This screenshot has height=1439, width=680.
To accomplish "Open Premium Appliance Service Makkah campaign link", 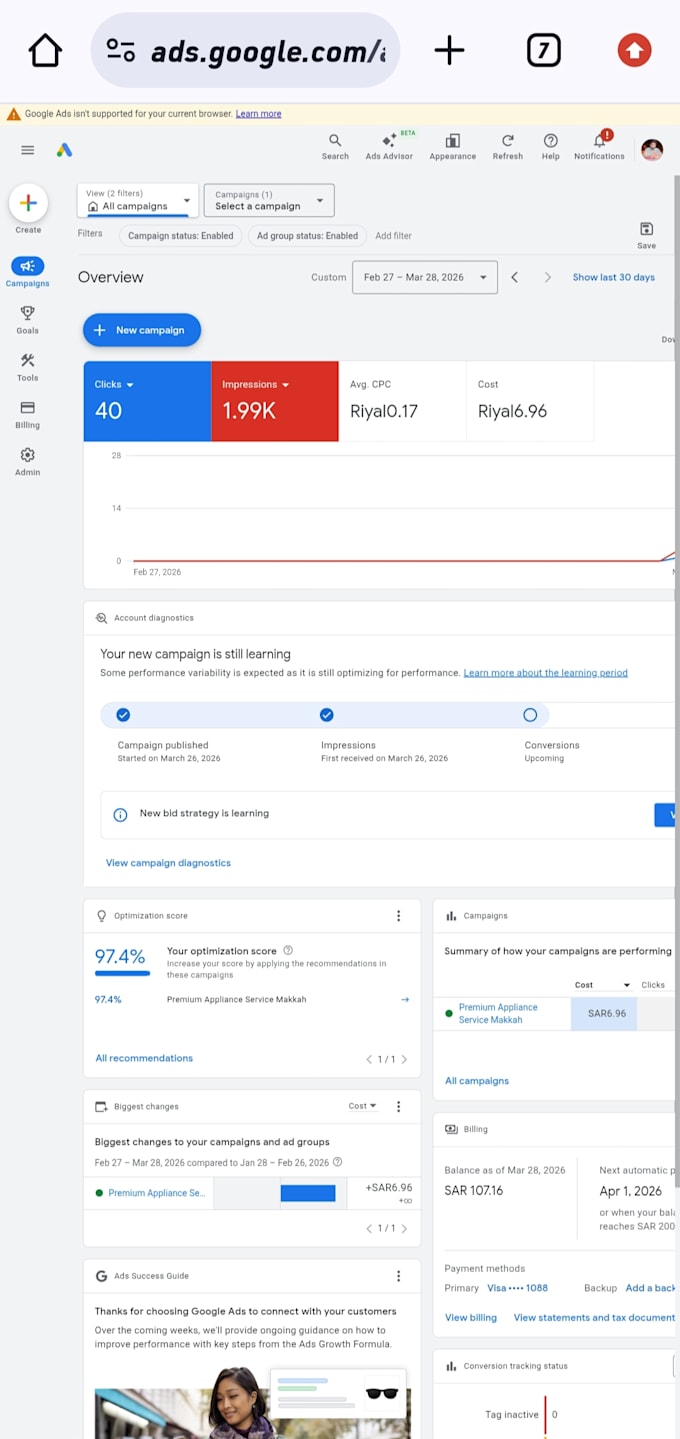I will 498,1013.
